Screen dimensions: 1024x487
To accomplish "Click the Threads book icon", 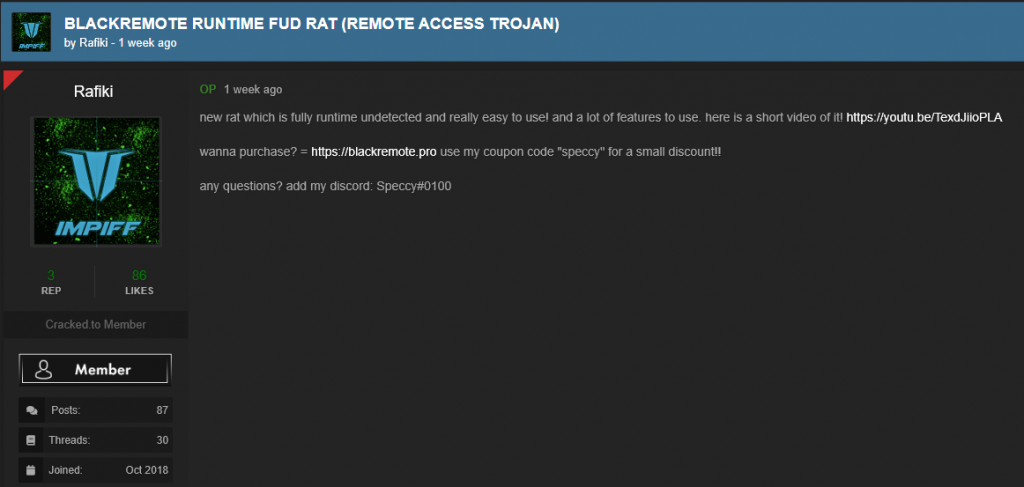I will click(31, 440).
